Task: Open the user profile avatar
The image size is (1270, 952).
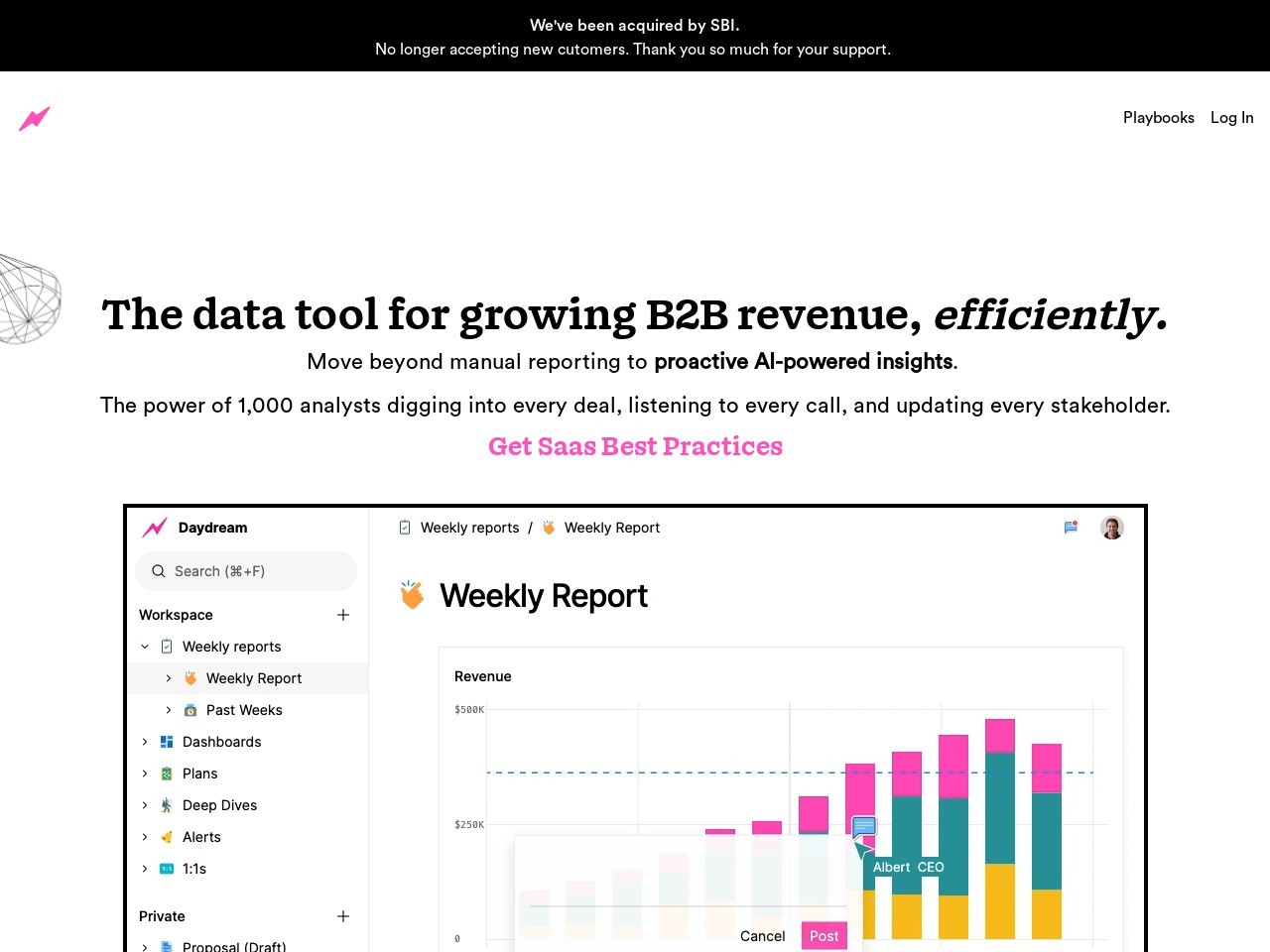Action: (x=1112, y=528)
